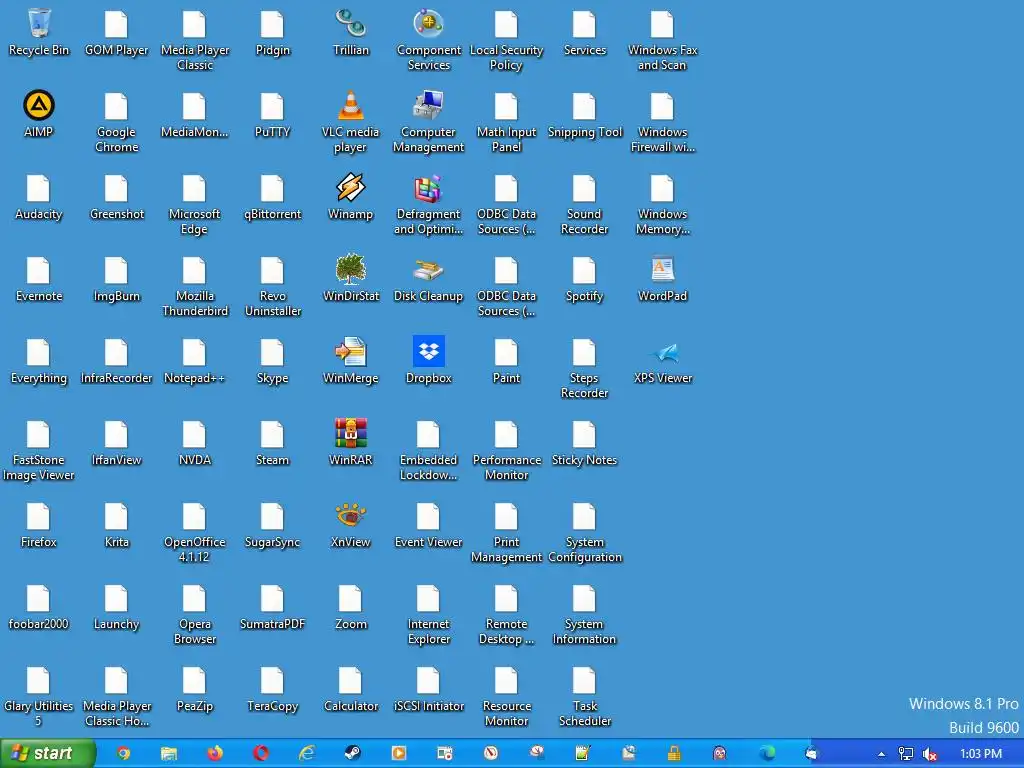The height and width of the screenshot is (768, 1024).
Task: Launch Firefox from the taskbar
Action: [x=215, y=754]
